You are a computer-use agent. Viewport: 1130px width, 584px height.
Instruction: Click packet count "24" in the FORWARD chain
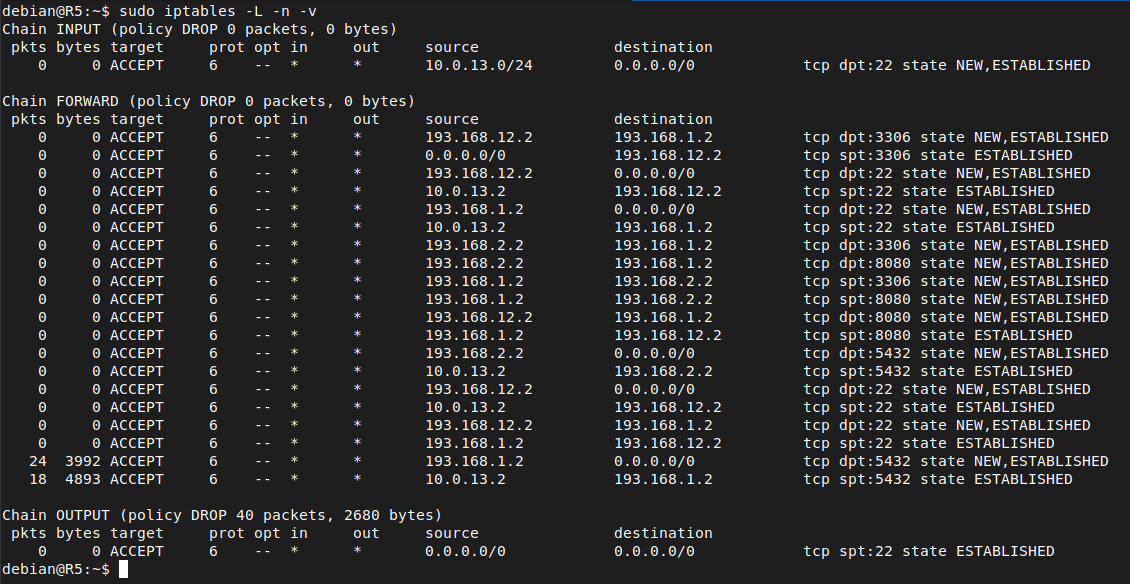(37, 461)
